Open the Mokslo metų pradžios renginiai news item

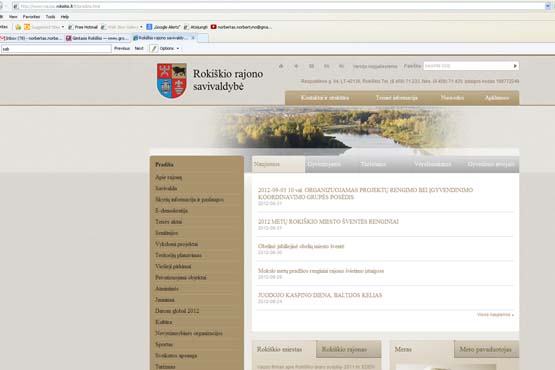pos(321,271)
